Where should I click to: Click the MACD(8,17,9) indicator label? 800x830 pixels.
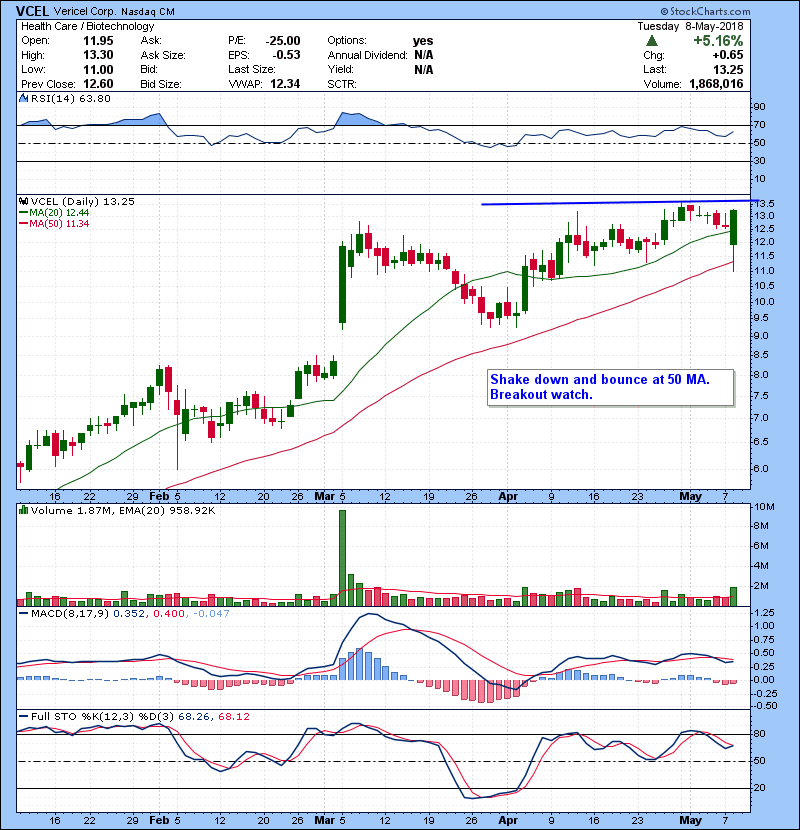click(x=70, y=614)
